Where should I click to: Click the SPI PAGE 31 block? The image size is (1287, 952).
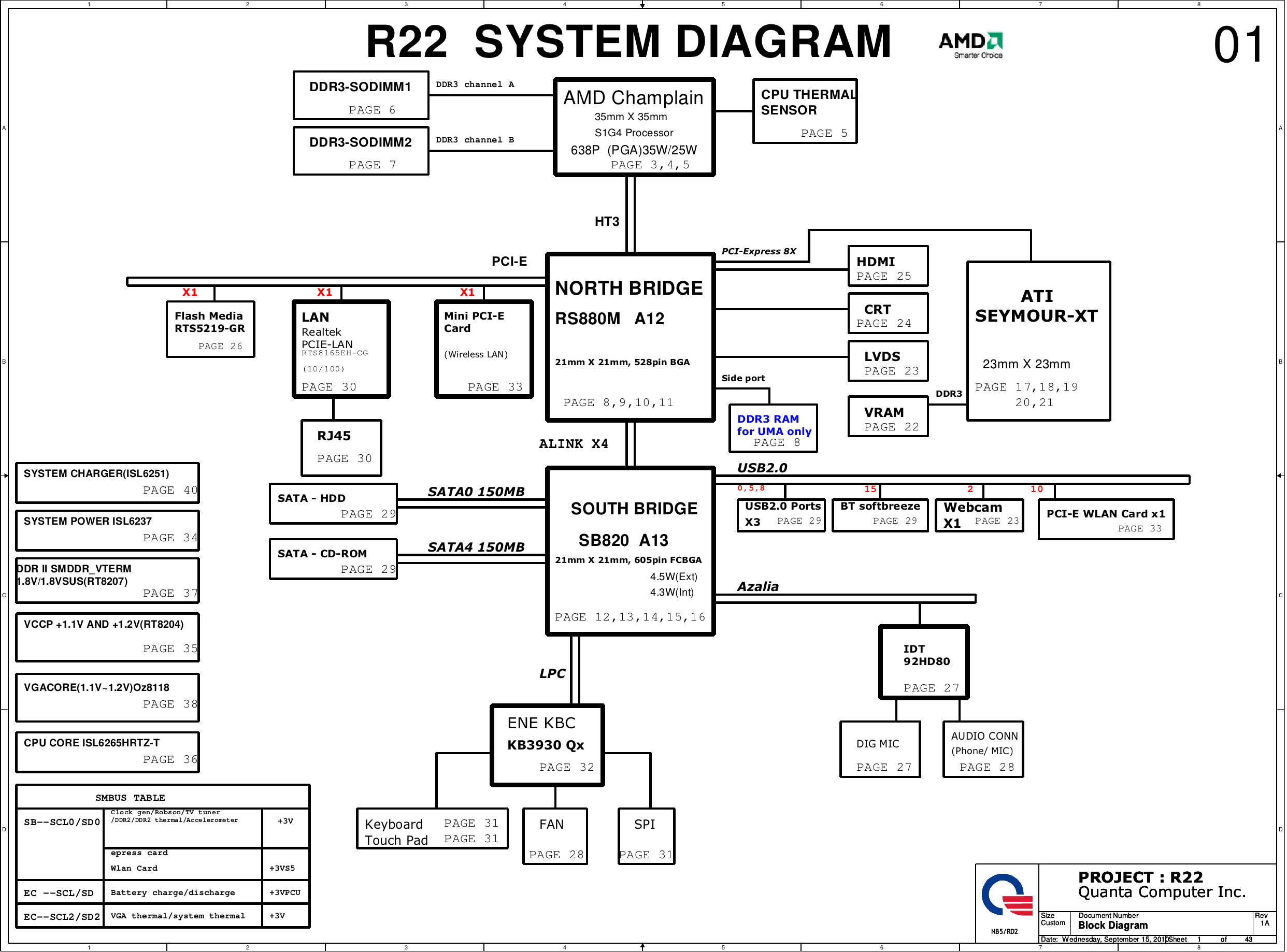pos(646,836)
